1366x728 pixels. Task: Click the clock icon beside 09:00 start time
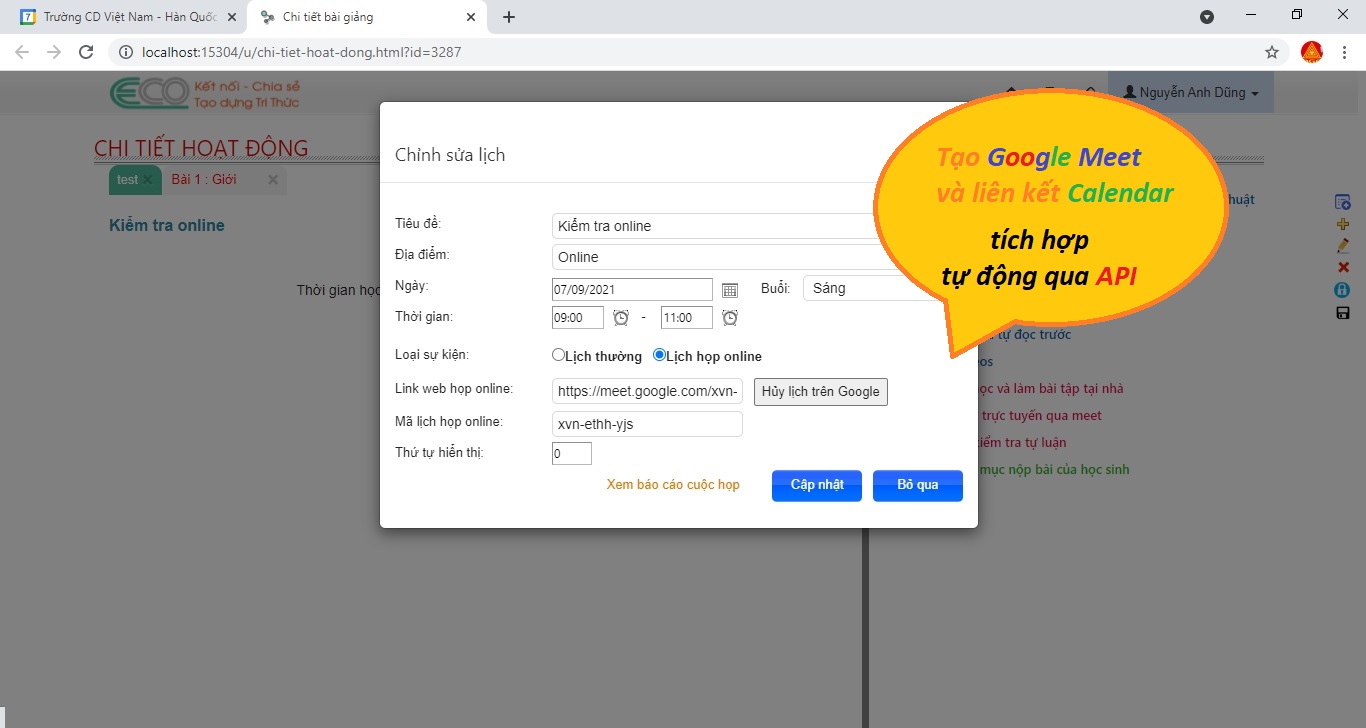[621, 317]
